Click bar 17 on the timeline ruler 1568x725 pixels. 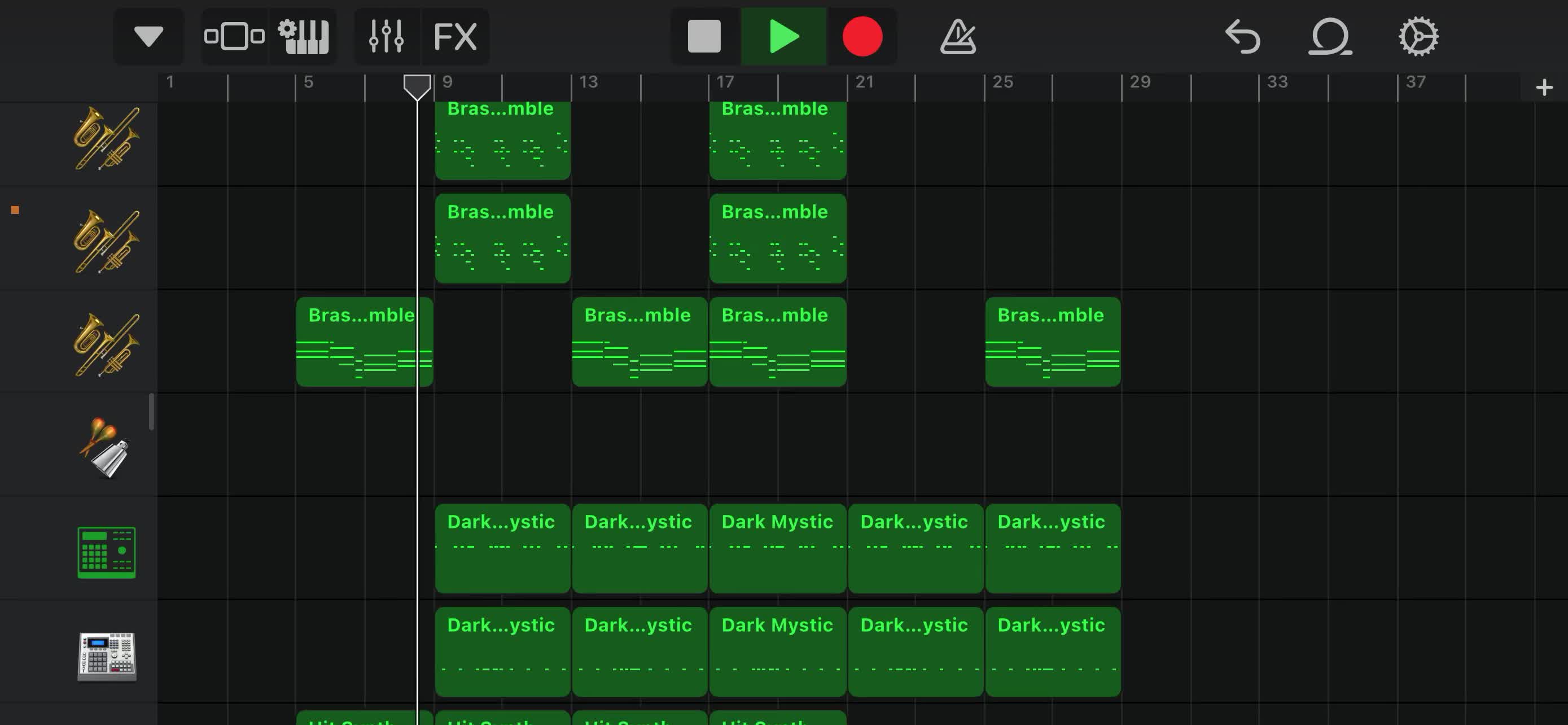725,82
